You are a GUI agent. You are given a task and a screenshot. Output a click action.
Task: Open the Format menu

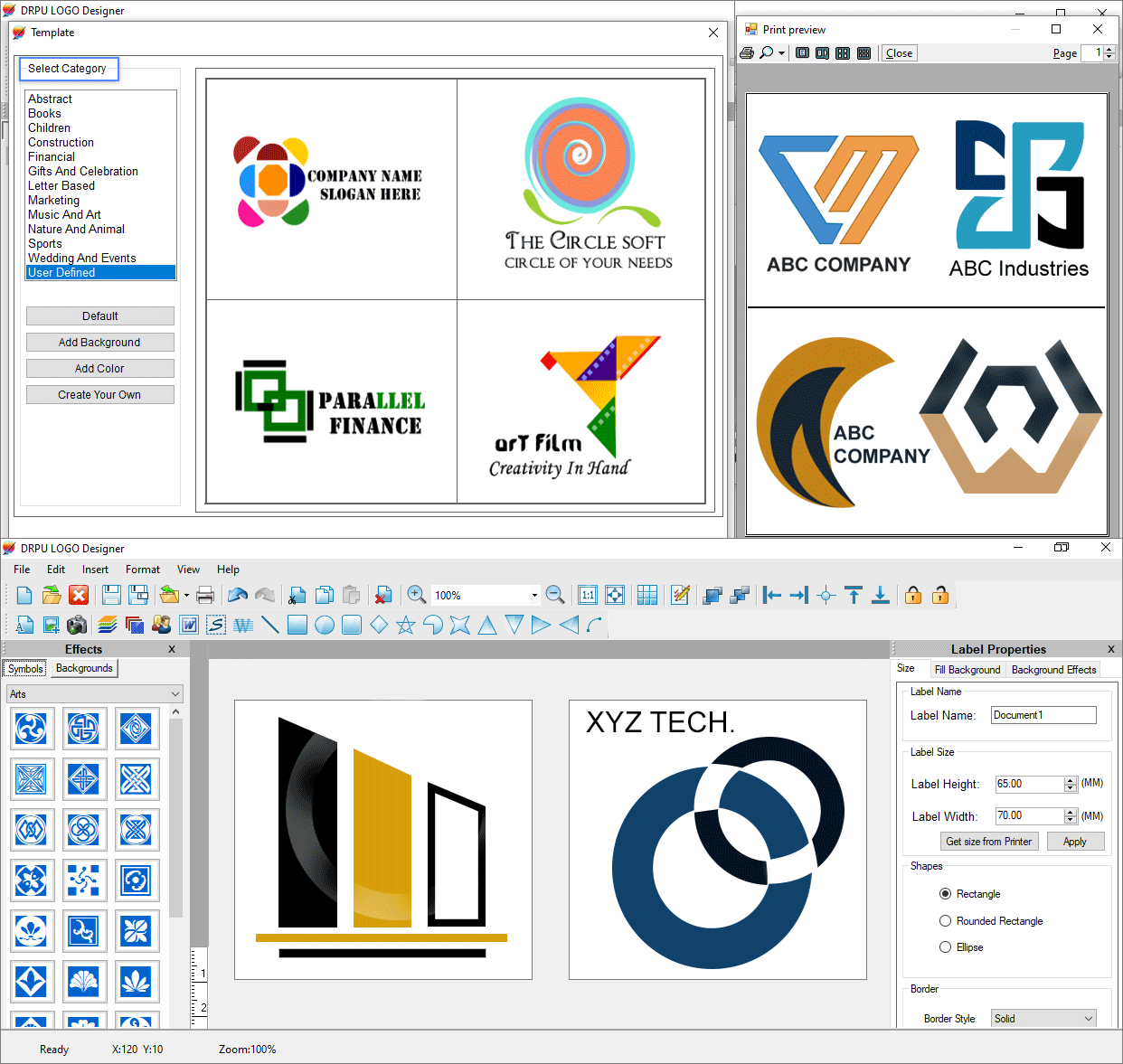click(x=143, y=570)
